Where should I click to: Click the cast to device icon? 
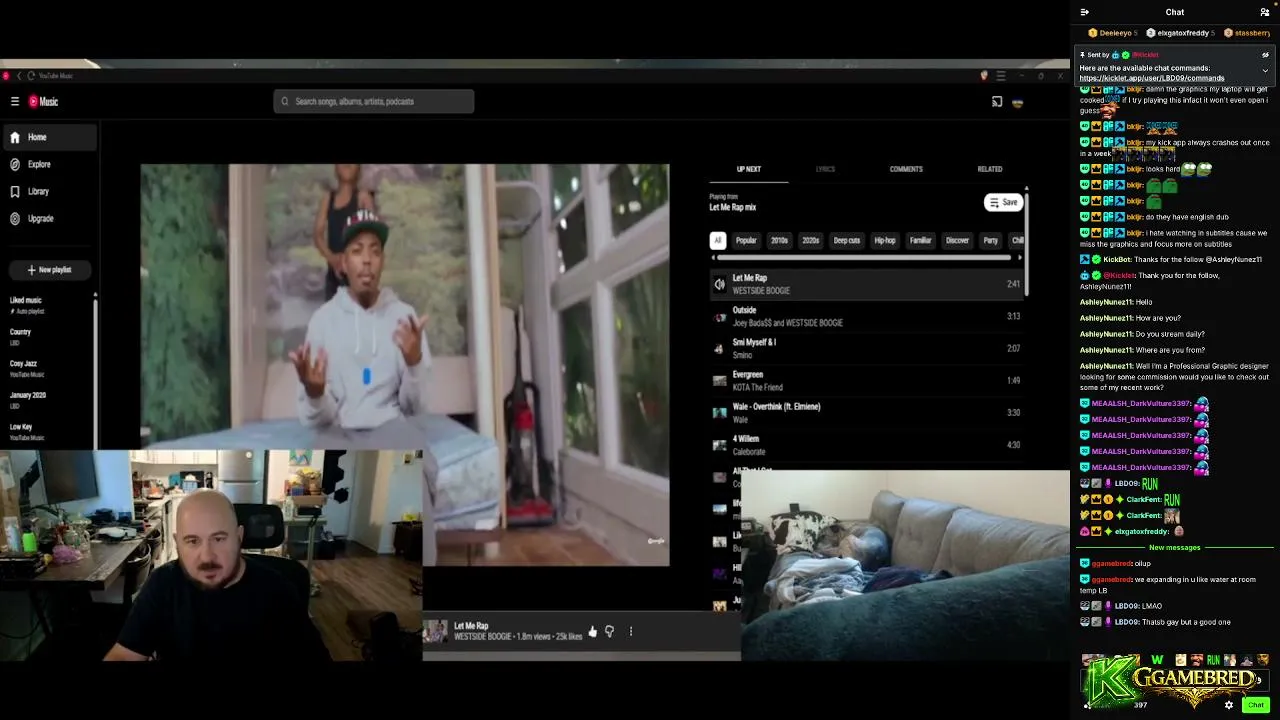[997, 101]
